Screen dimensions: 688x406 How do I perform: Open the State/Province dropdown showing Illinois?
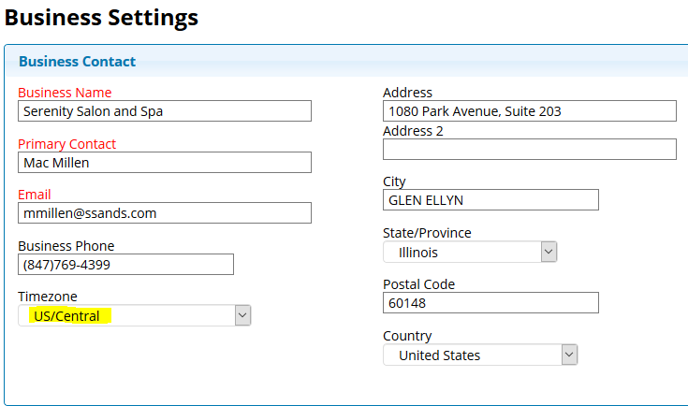(470, 252)
